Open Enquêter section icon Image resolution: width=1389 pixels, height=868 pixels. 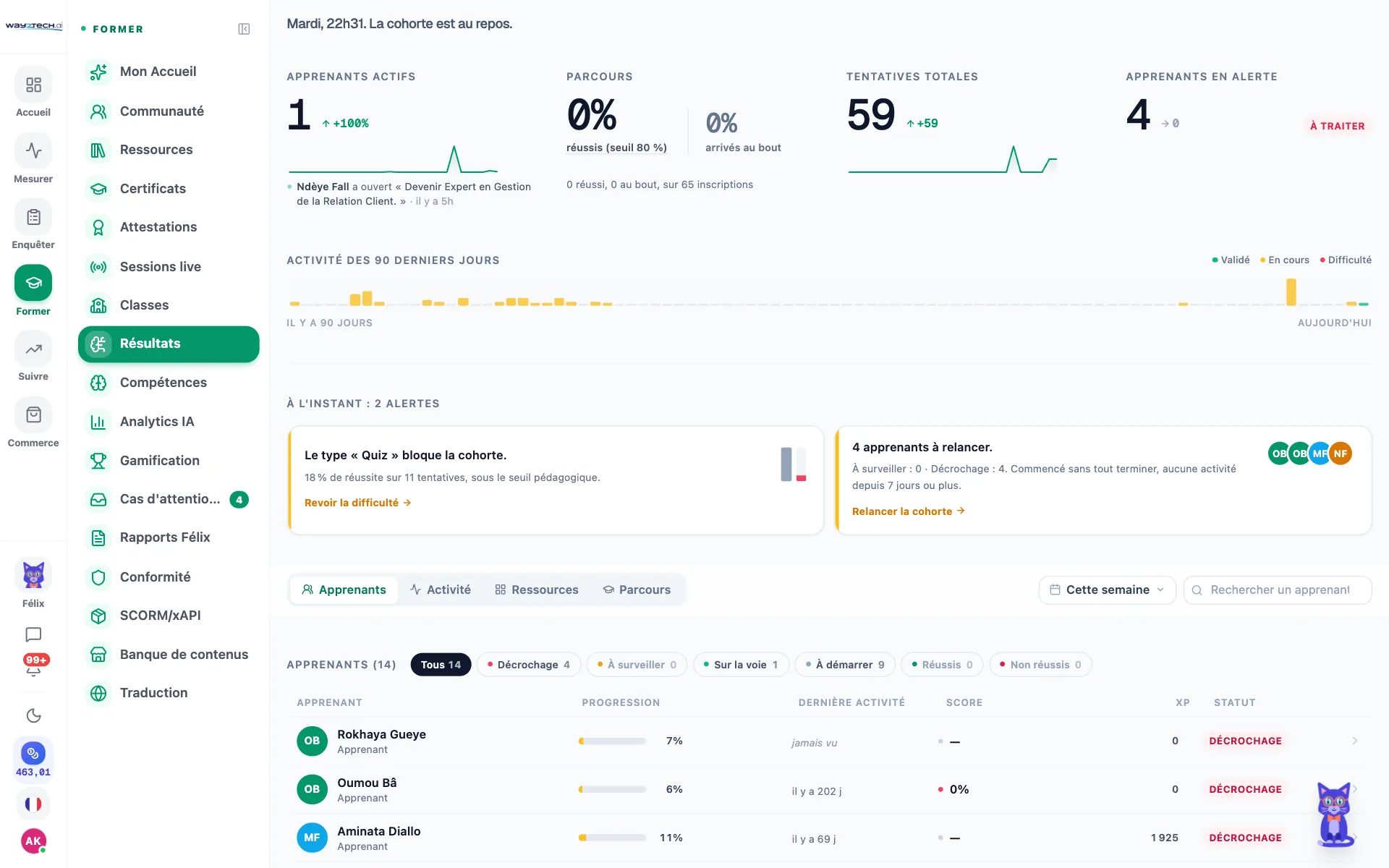click(x=33, y=224)
